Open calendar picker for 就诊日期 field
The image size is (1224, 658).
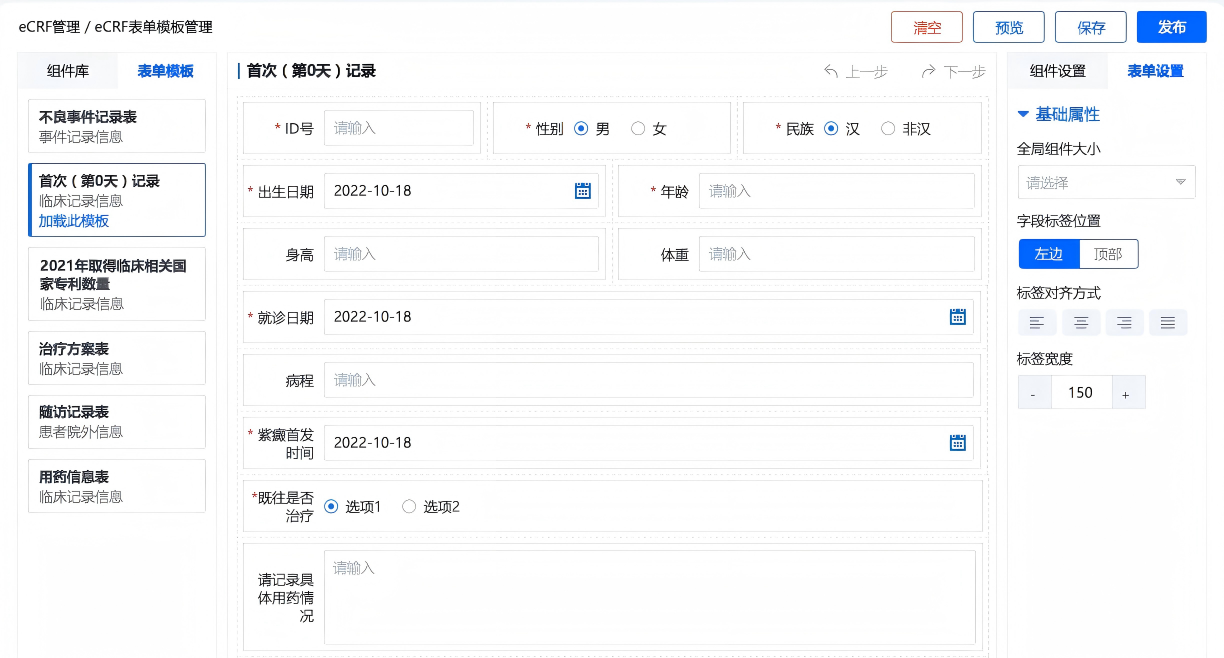(957, 317)
